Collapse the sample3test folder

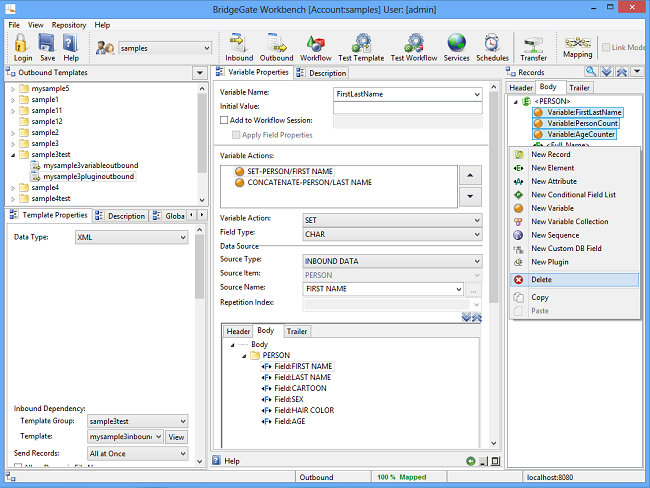[x=13, y=155]
